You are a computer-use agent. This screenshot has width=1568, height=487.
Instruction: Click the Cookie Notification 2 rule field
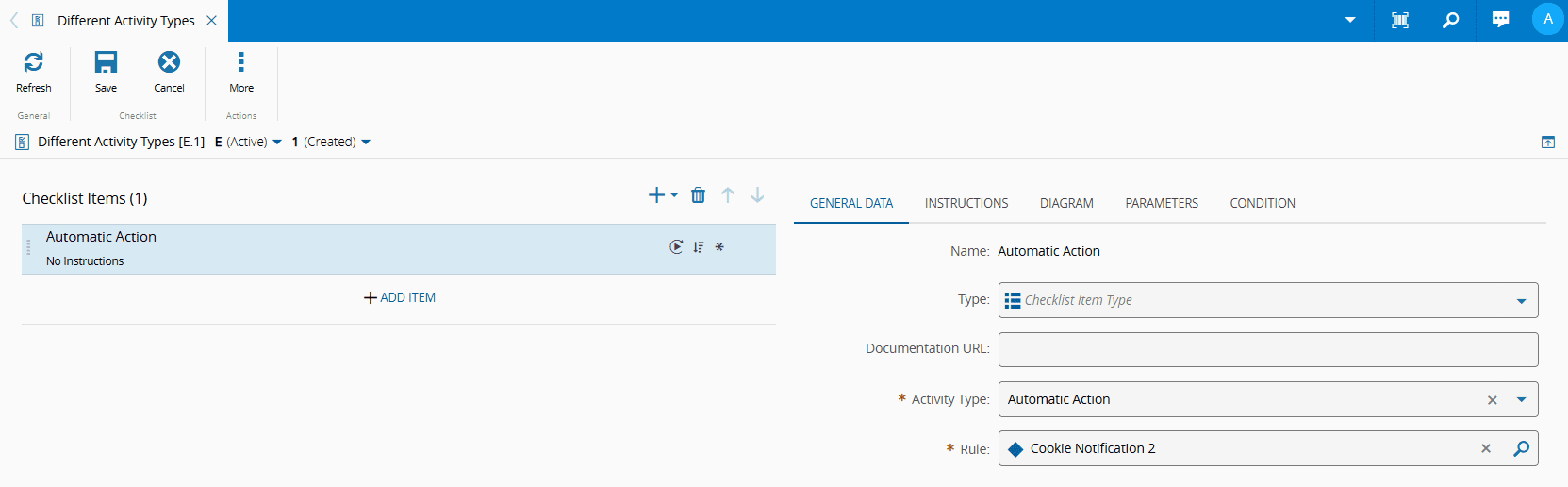pyautogui.click(x=1268, y=448)
